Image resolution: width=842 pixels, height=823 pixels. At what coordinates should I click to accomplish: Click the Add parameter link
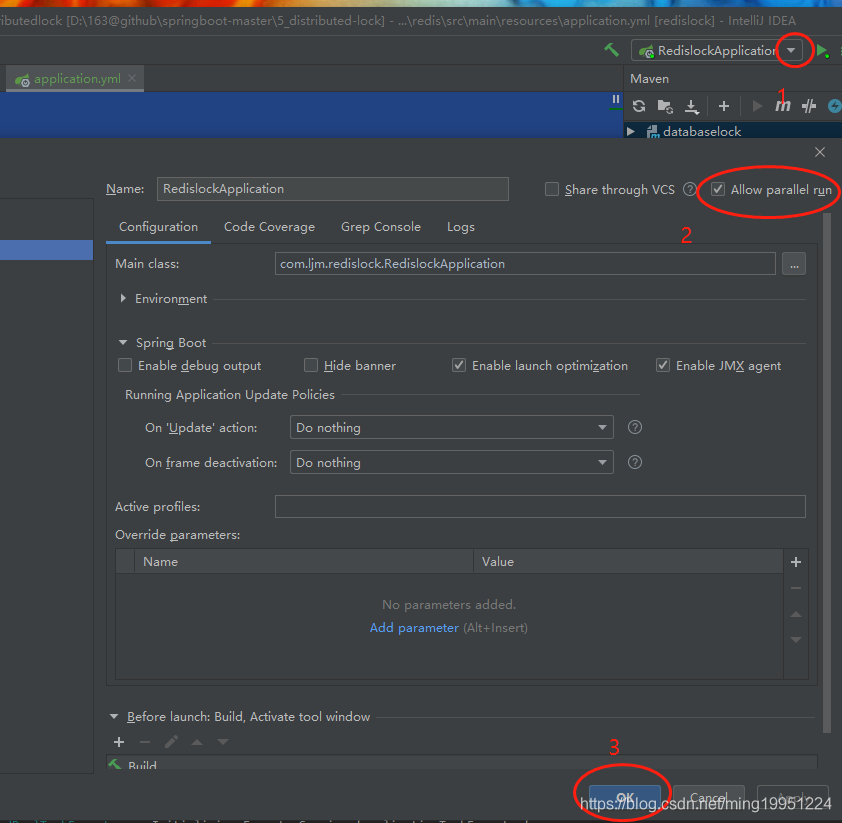tap(414, 628)
